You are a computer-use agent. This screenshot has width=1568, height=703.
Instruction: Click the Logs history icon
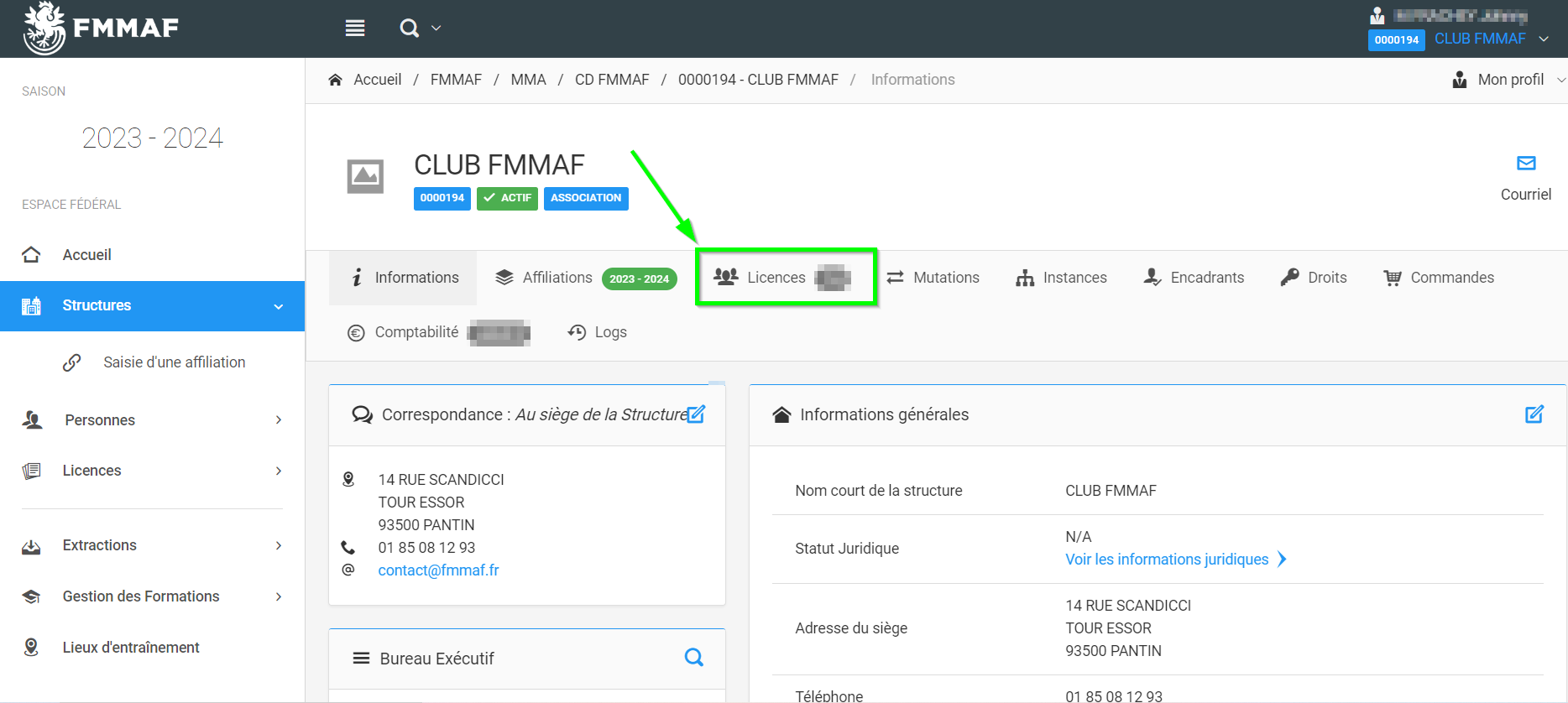point(577,332)
